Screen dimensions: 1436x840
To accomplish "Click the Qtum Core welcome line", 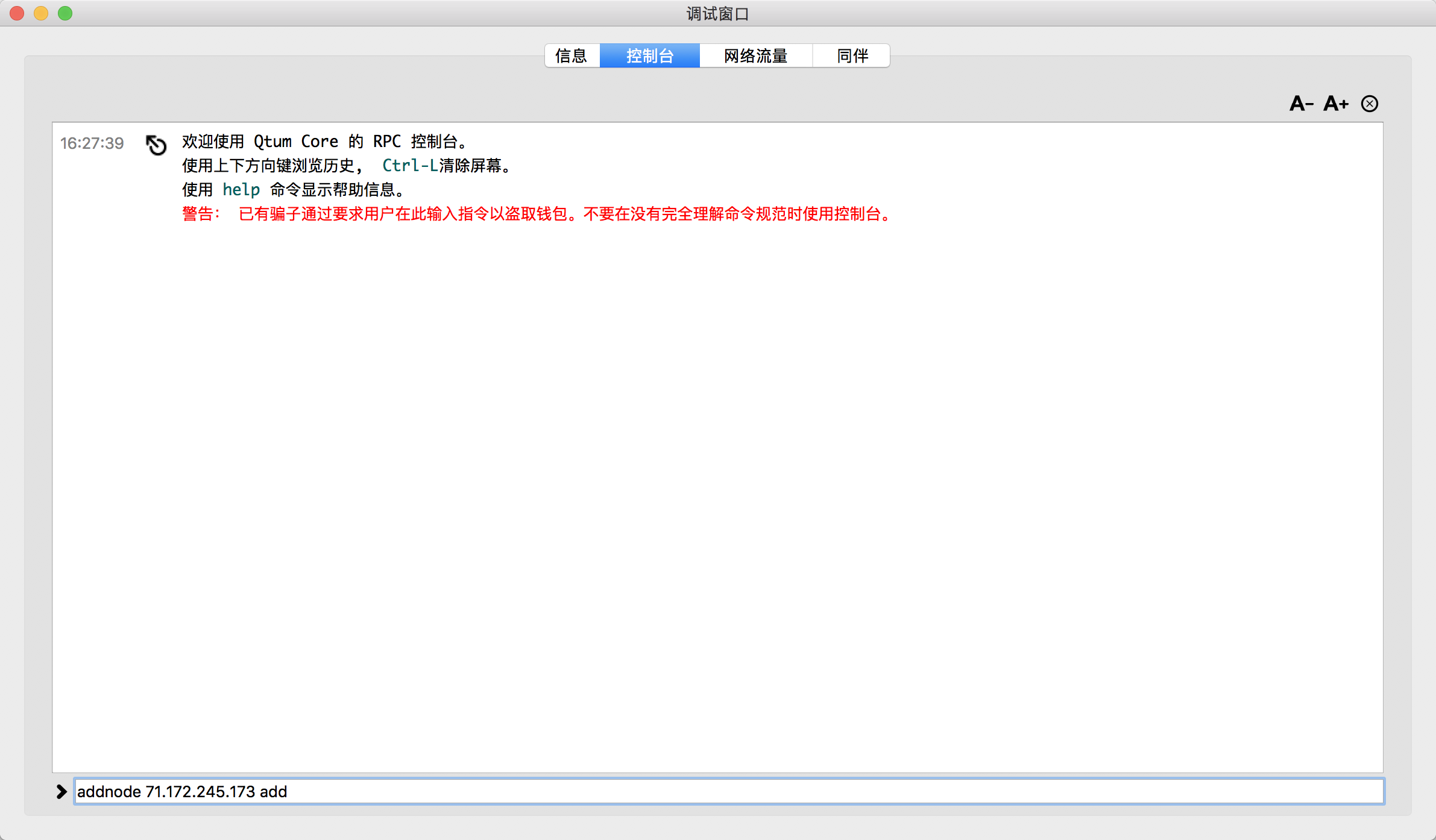I will tap(324, 142).
